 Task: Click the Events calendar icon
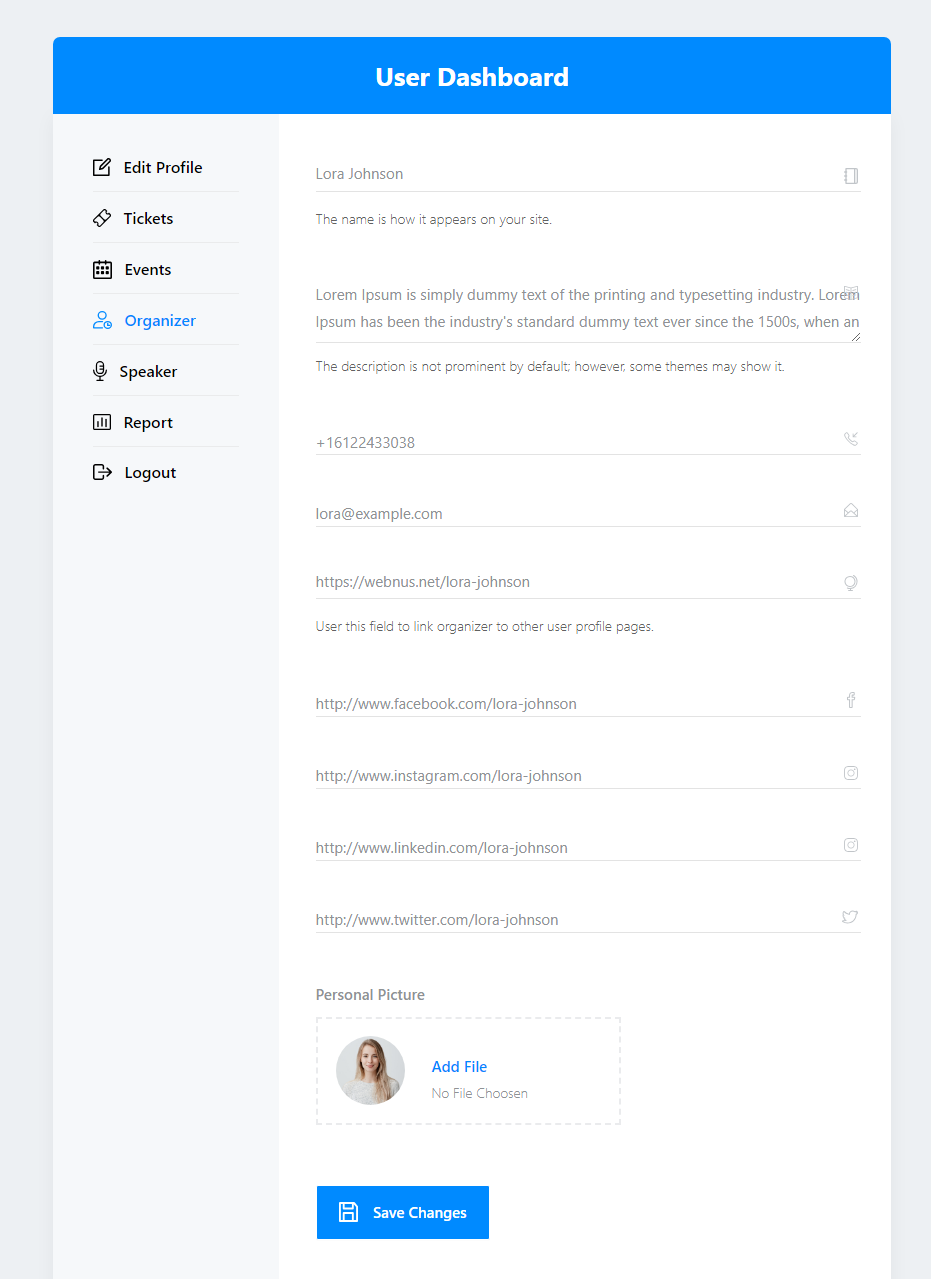[x=102, y=269]
